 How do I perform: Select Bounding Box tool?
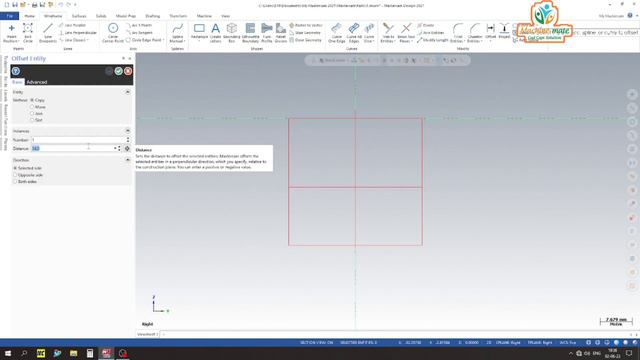(x=232, y=33)
